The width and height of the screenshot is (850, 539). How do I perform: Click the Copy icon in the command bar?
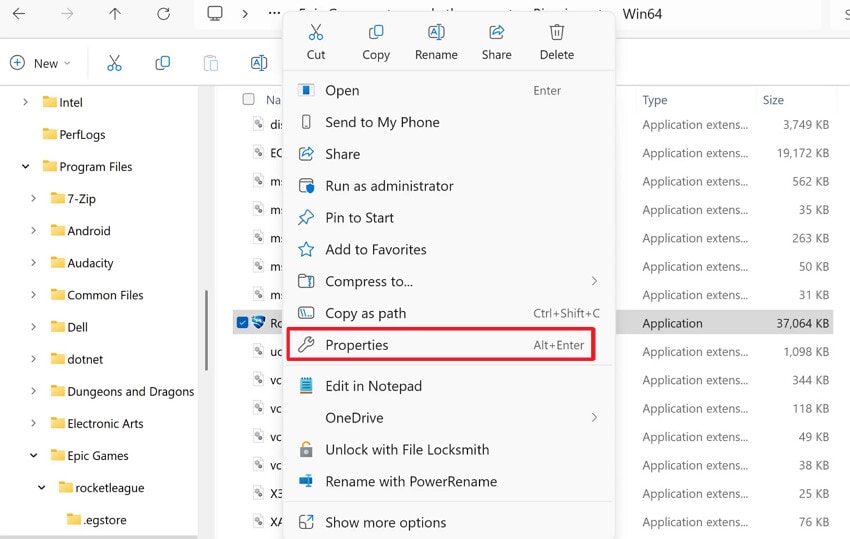(163, 63)
